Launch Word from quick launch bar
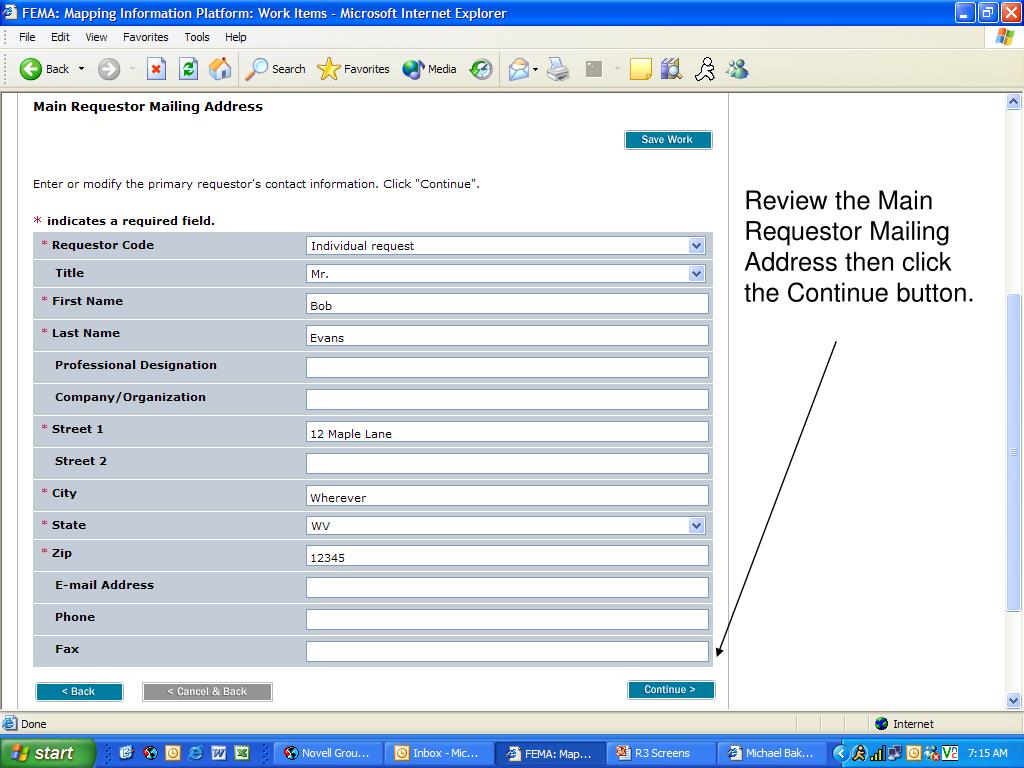 point(218,753)
